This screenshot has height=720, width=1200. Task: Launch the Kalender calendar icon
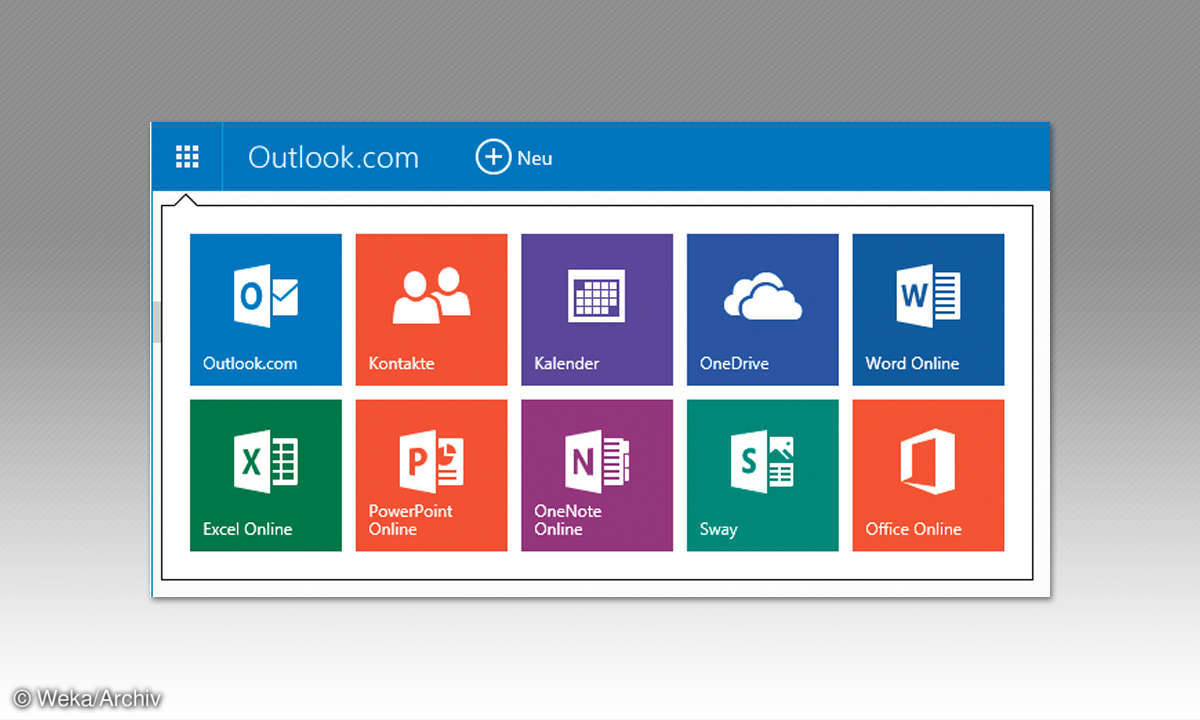(x=596, y=297)
